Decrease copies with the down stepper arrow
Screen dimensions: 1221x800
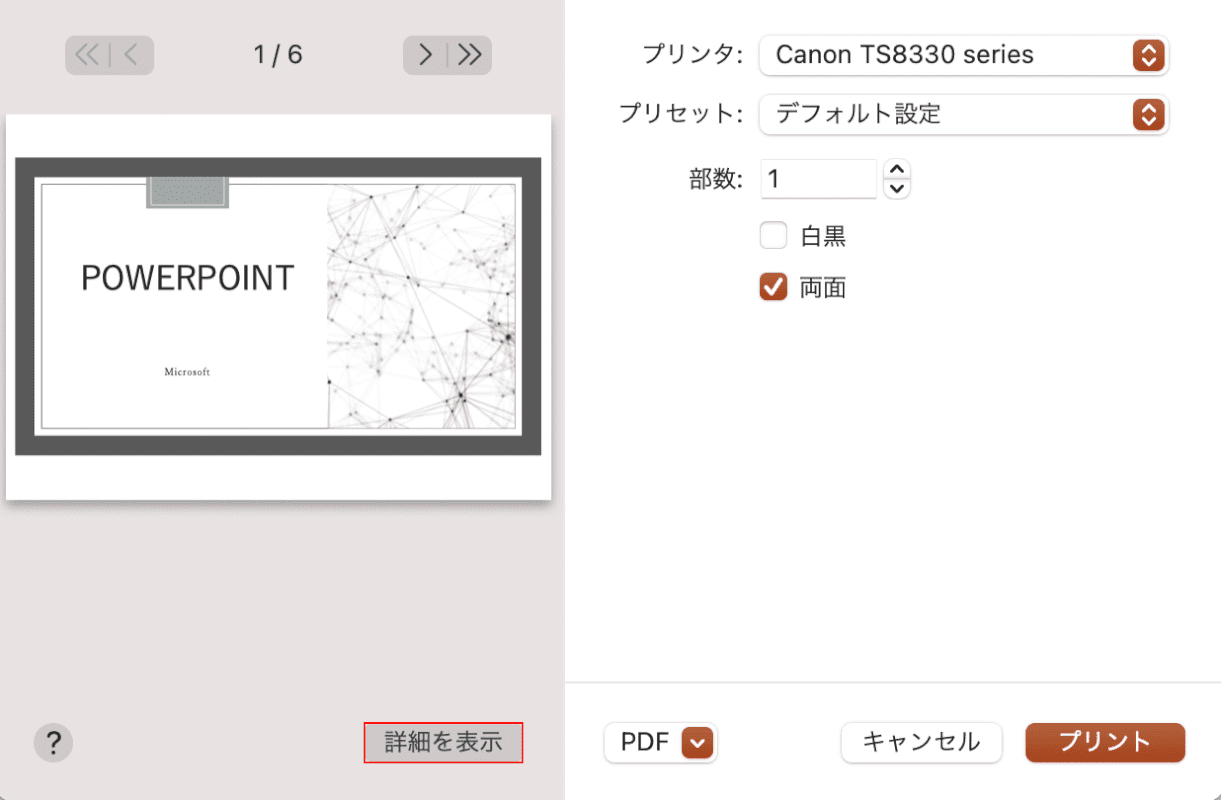click(898, 189)
